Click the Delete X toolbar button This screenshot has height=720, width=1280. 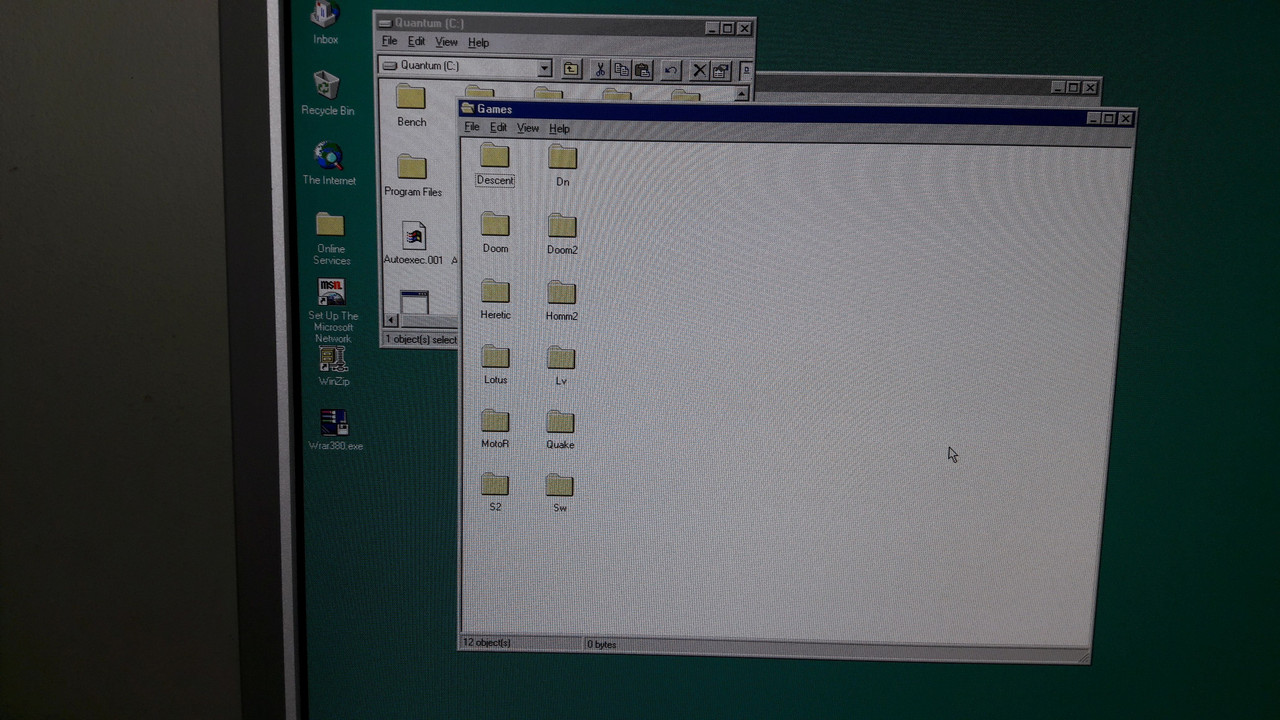coord(700,70)
